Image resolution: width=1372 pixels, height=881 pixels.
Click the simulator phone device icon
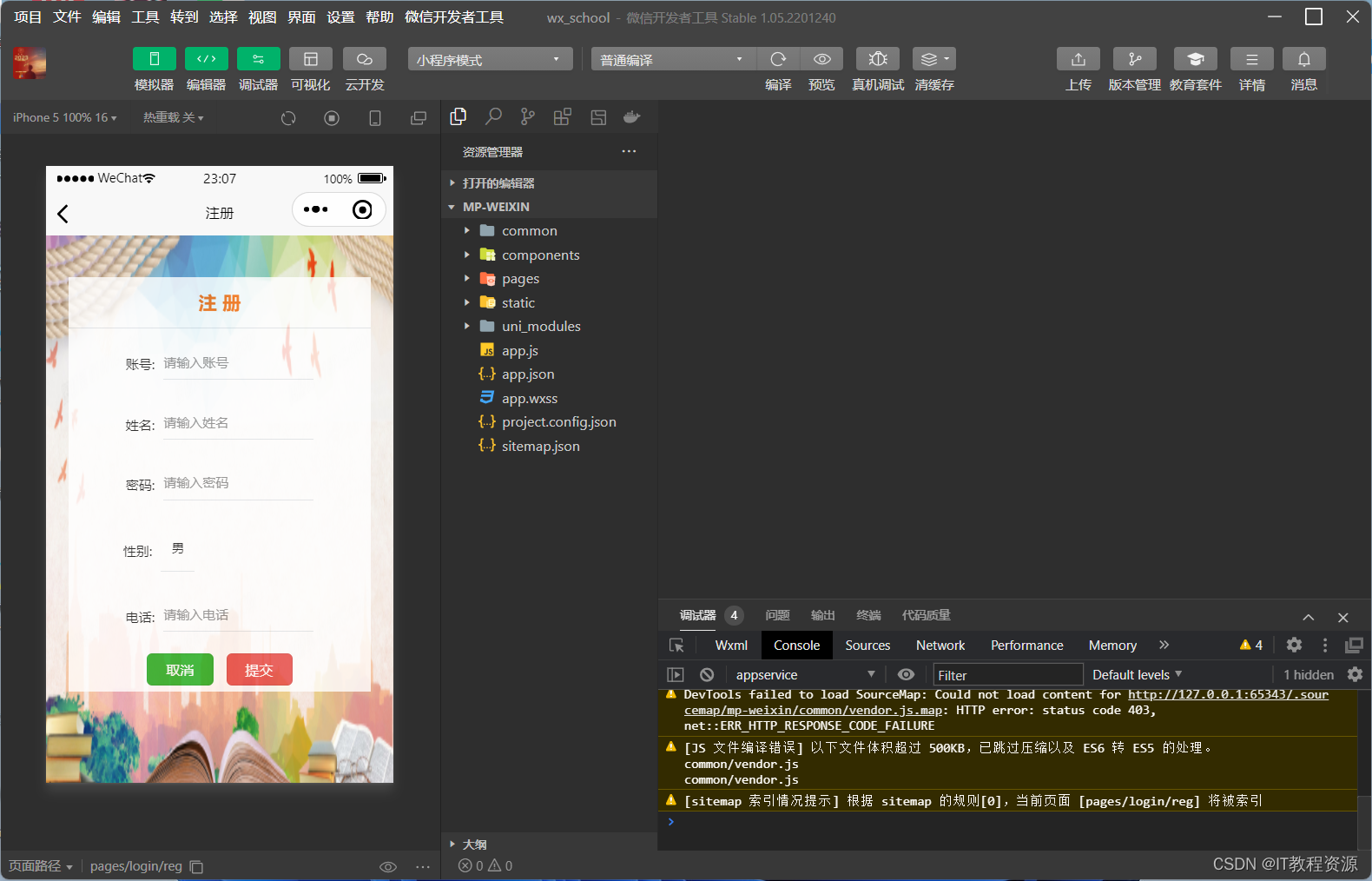375,118
